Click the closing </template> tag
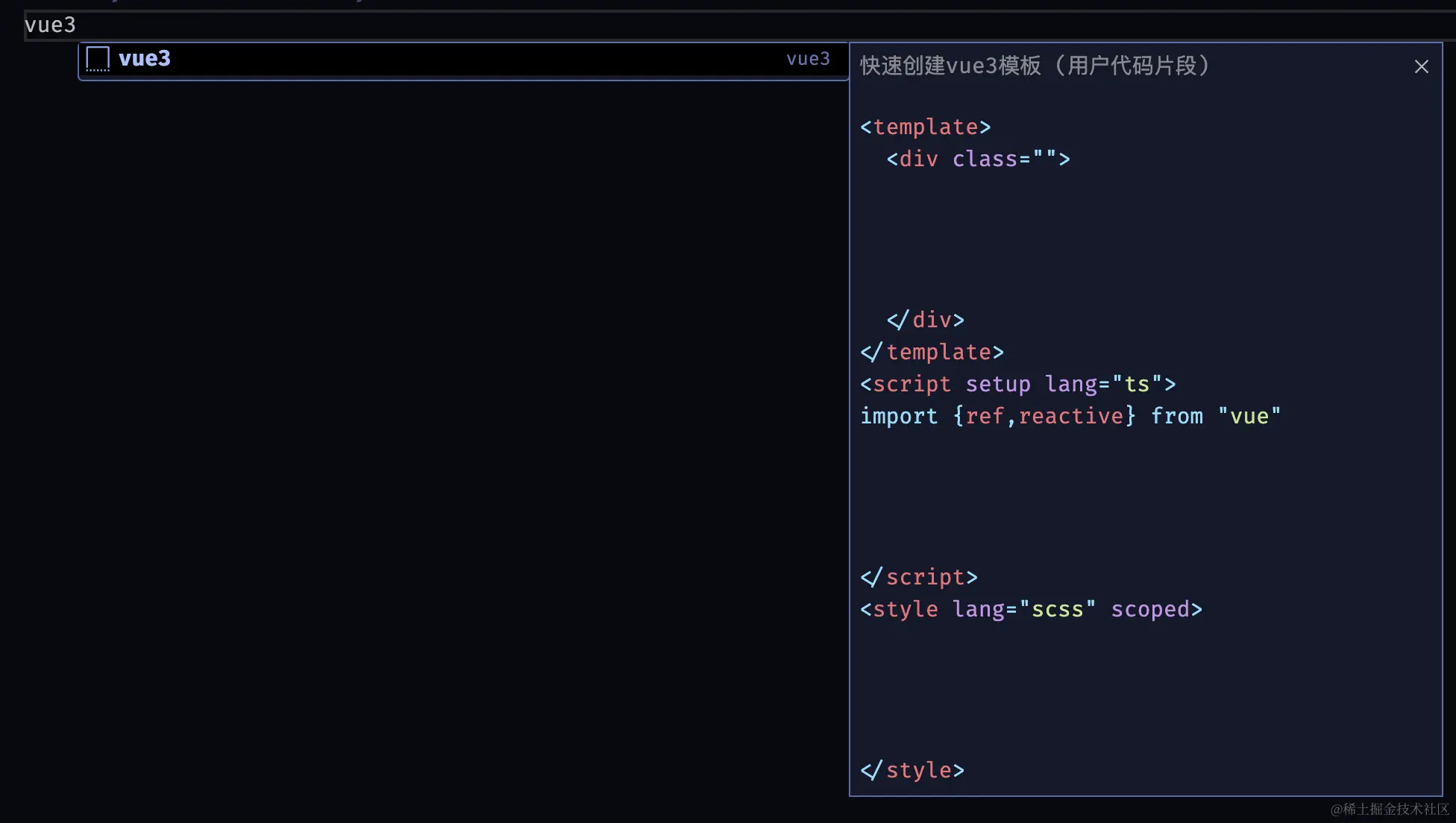The width and height of the screenshot is (1456, 823). pos(932,352)
